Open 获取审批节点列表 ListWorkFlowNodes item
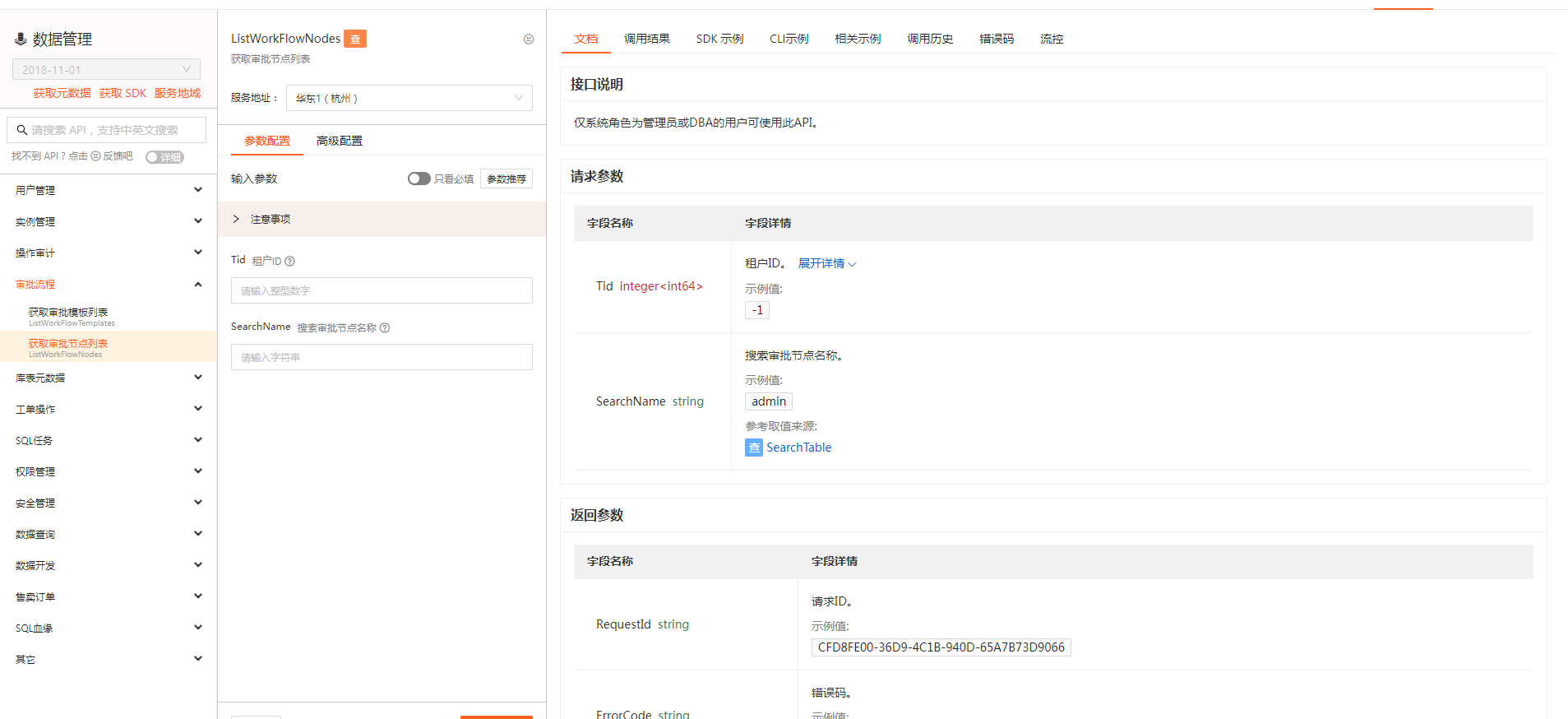This screenshot has height=719, width=1568. [109, 347]
